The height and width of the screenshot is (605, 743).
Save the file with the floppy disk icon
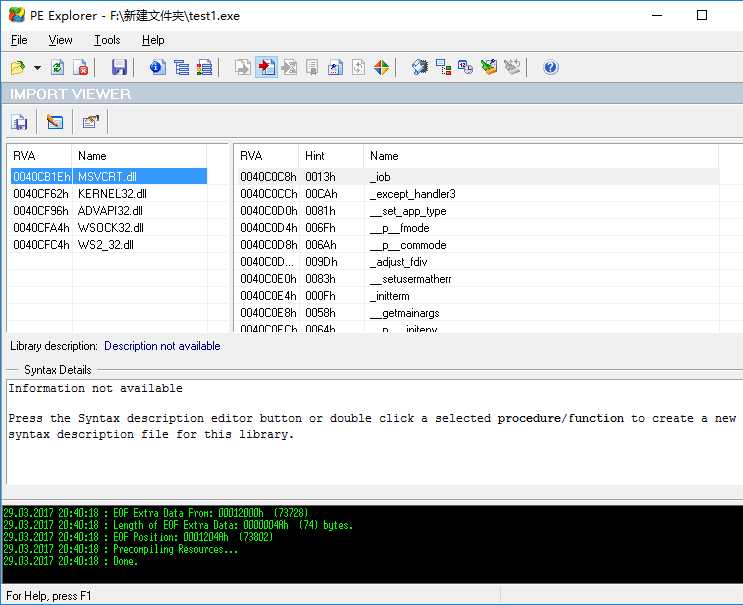119,67
